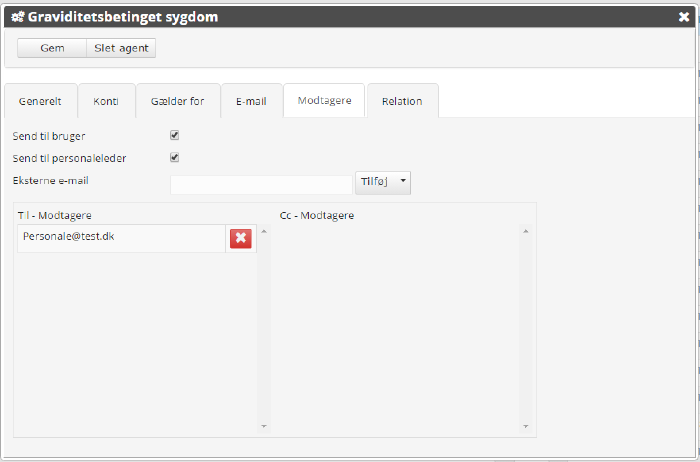The image size is (700, 462).
Task: Remove Personale@test.dk with the red X
Action: 241,238
